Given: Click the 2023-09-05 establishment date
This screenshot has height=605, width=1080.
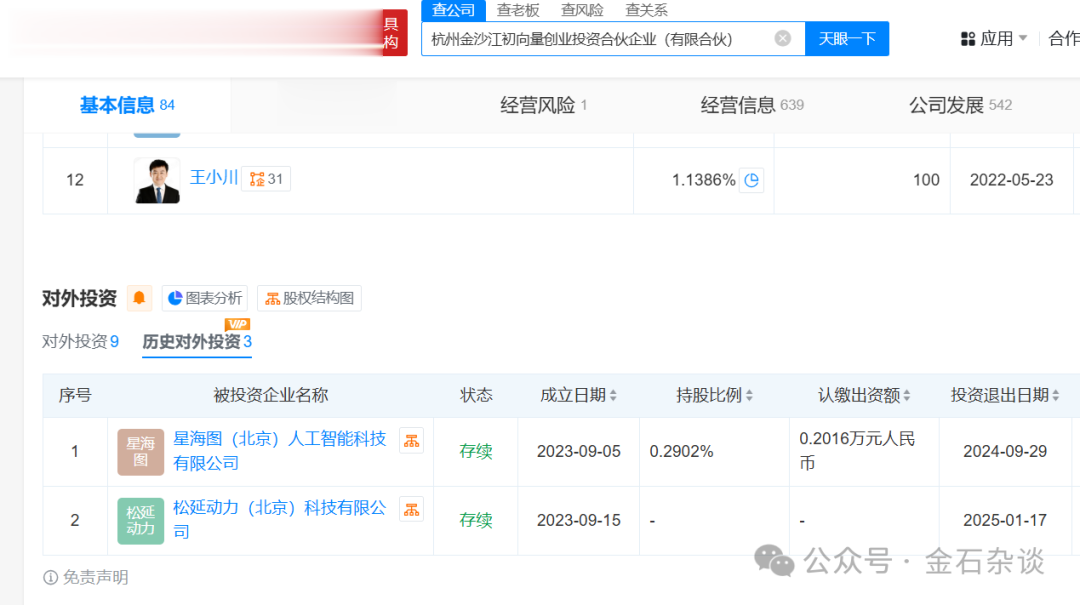Looking at the screenshot, I should [x=579, y=451].
